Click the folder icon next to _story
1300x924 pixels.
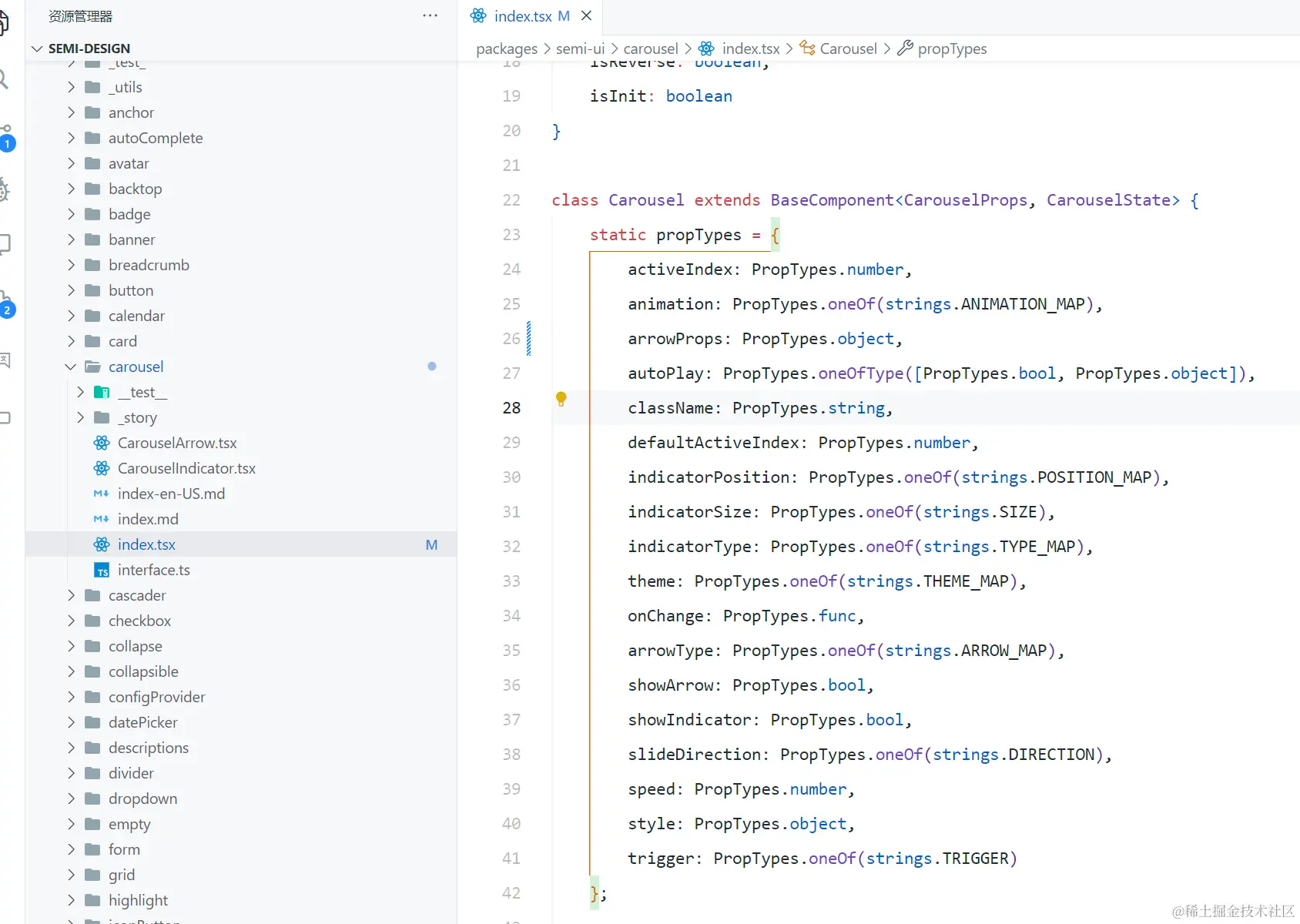(x=102, y=417)
